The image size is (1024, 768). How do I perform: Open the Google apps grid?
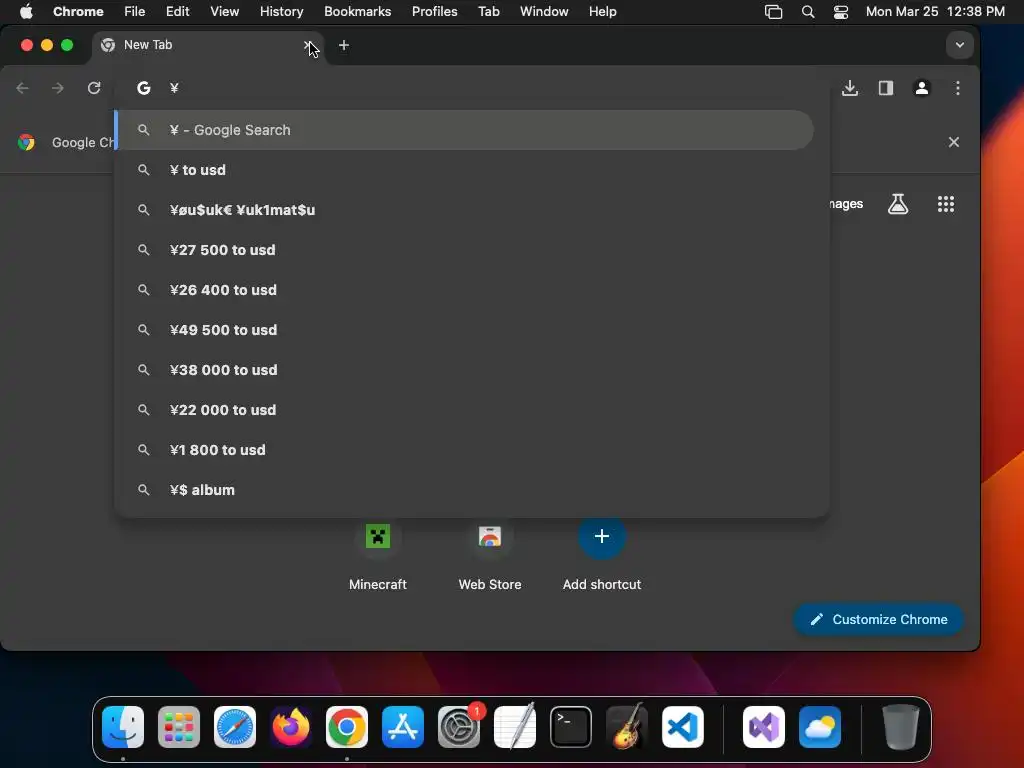pos(946,204)
